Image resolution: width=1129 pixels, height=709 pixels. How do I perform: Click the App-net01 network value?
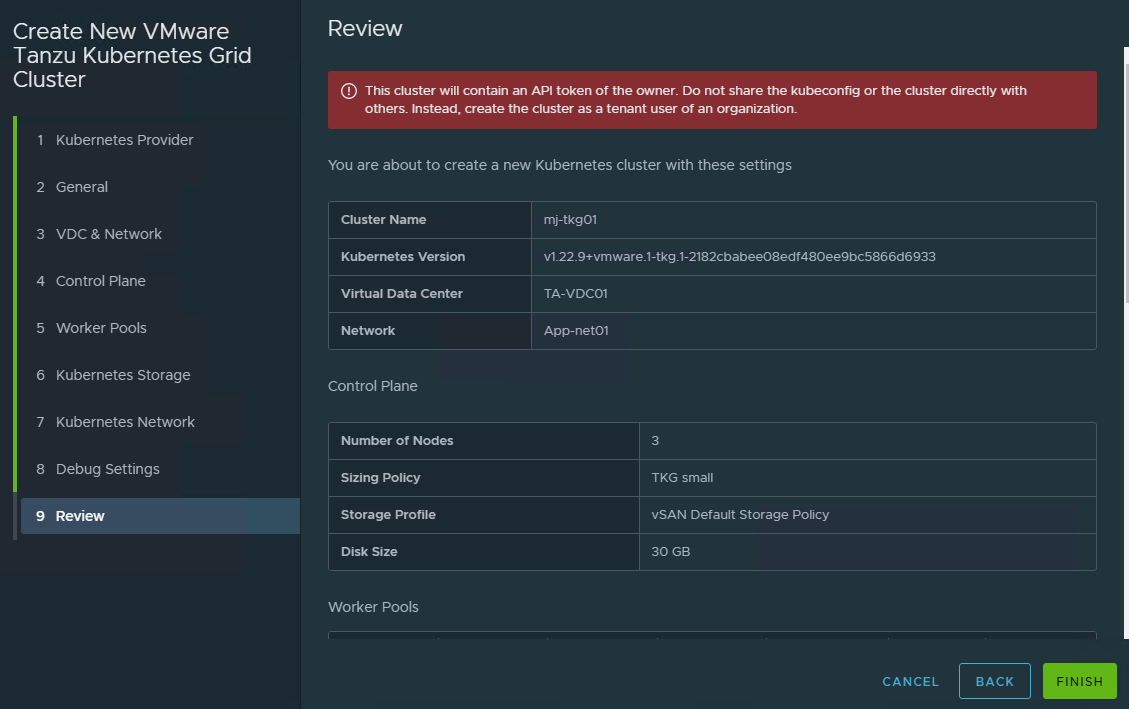click(576, 331)
